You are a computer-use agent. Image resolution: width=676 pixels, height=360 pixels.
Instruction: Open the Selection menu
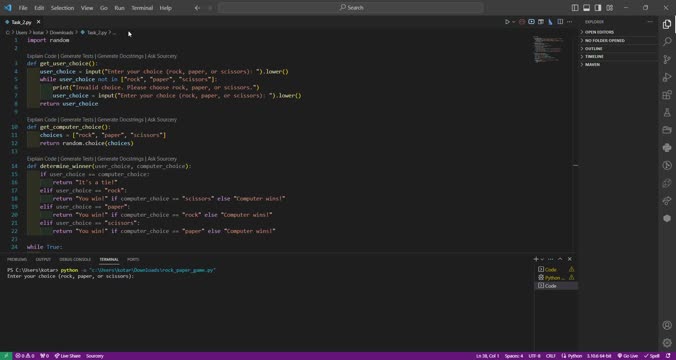pyautogui.click(x=63, y=8)
